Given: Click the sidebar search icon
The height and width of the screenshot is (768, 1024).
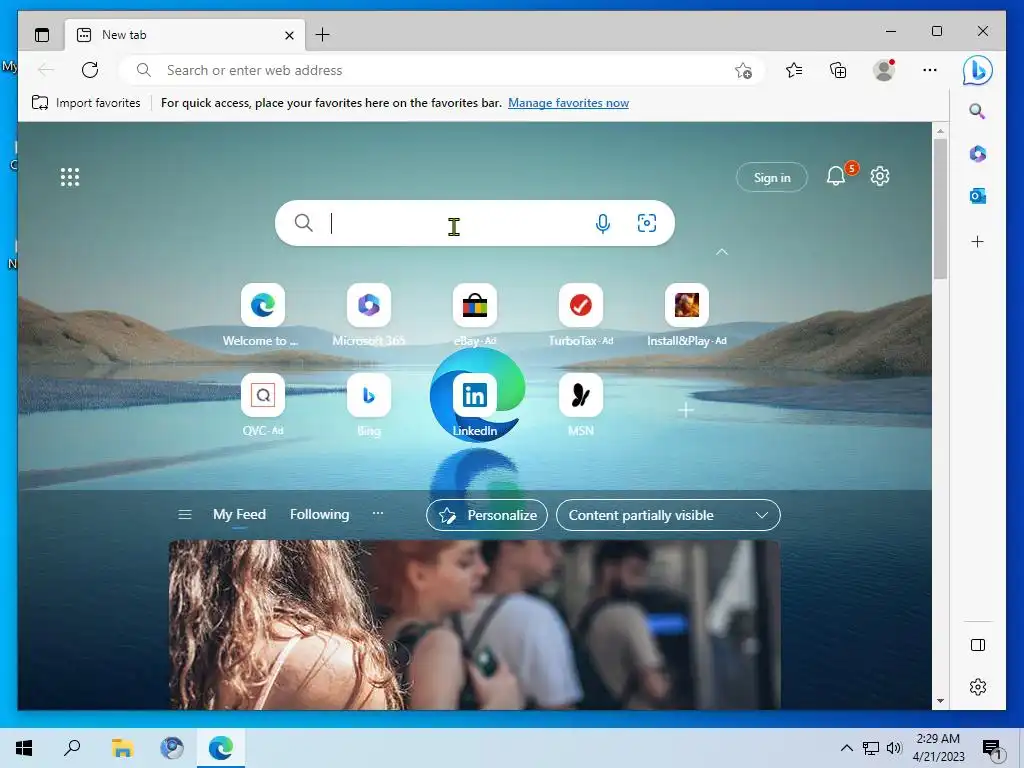Looking at the screenshot, I should 977,111.
